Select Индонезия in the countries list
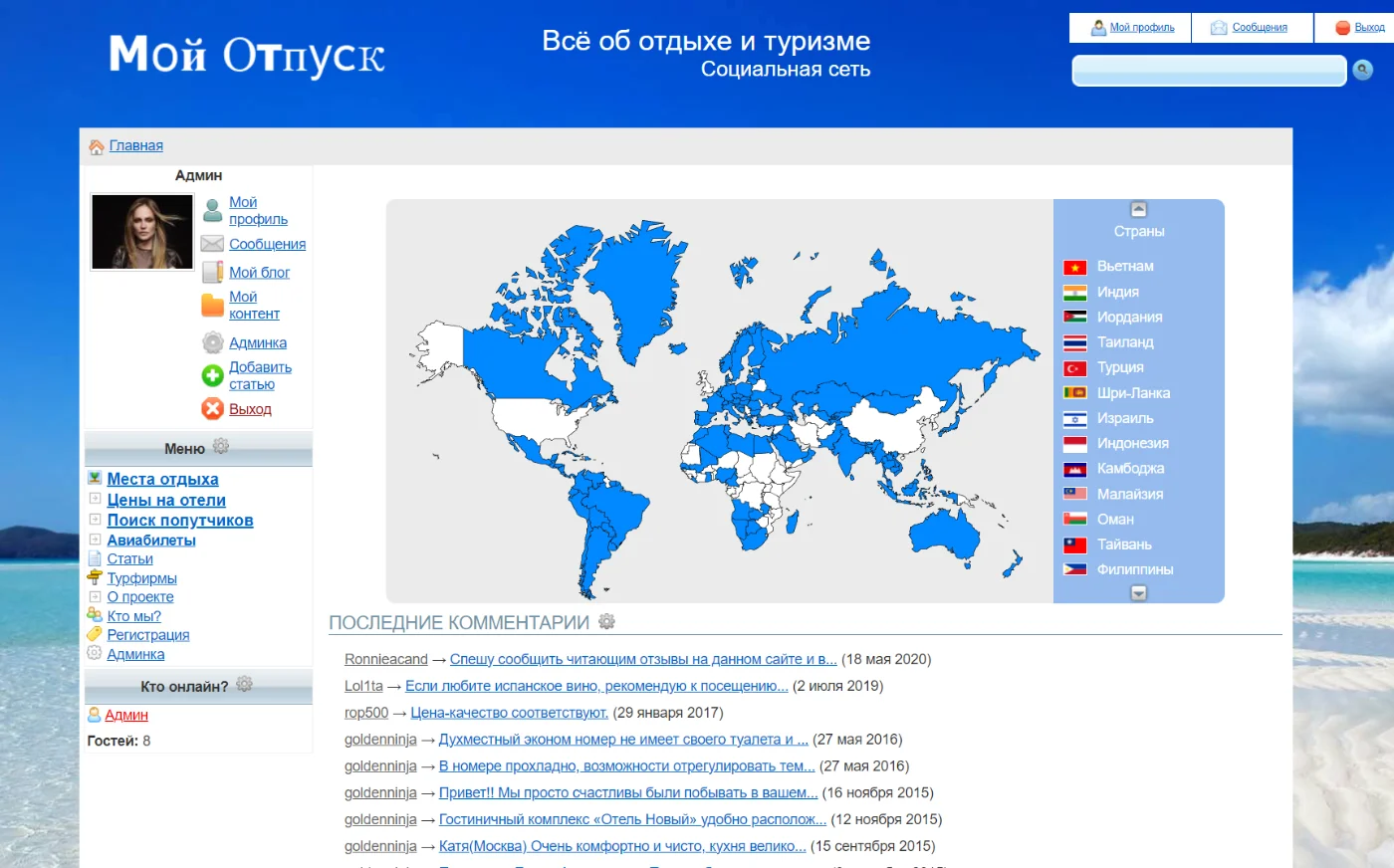The width and height of the screenshot is (1394, 868). (x=1133, y=444)
